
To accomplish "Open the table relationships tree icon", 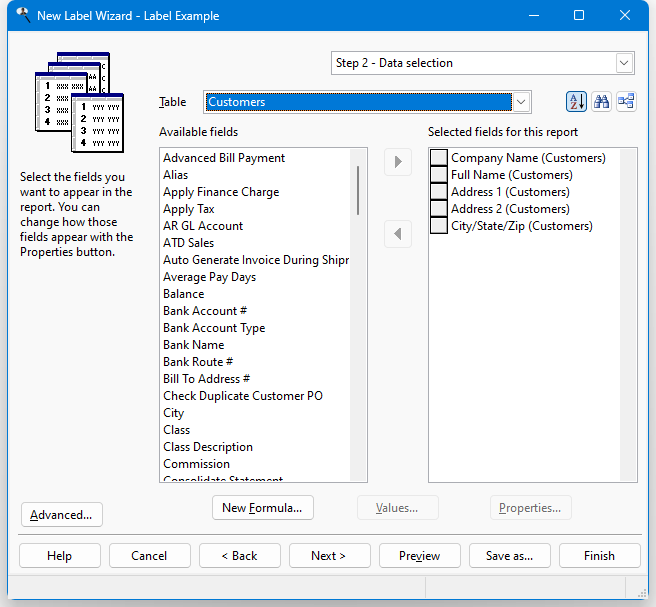I will tap(626, 102).
